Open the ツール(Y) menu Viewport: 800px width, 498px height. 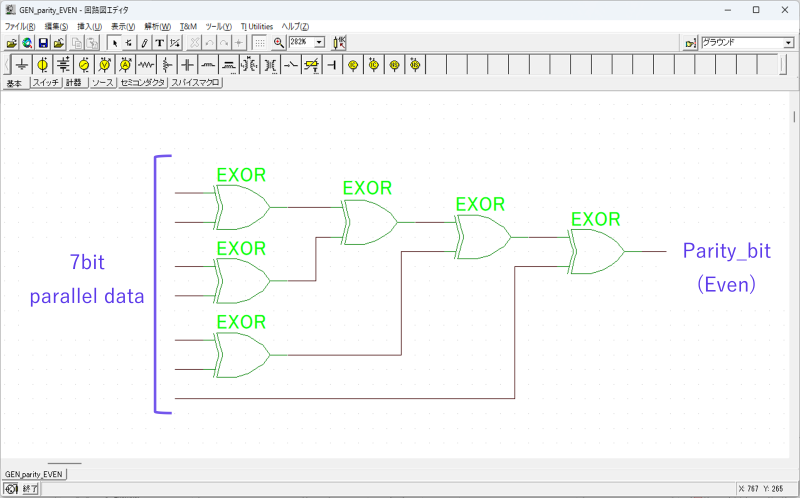(x=218, y=27)
